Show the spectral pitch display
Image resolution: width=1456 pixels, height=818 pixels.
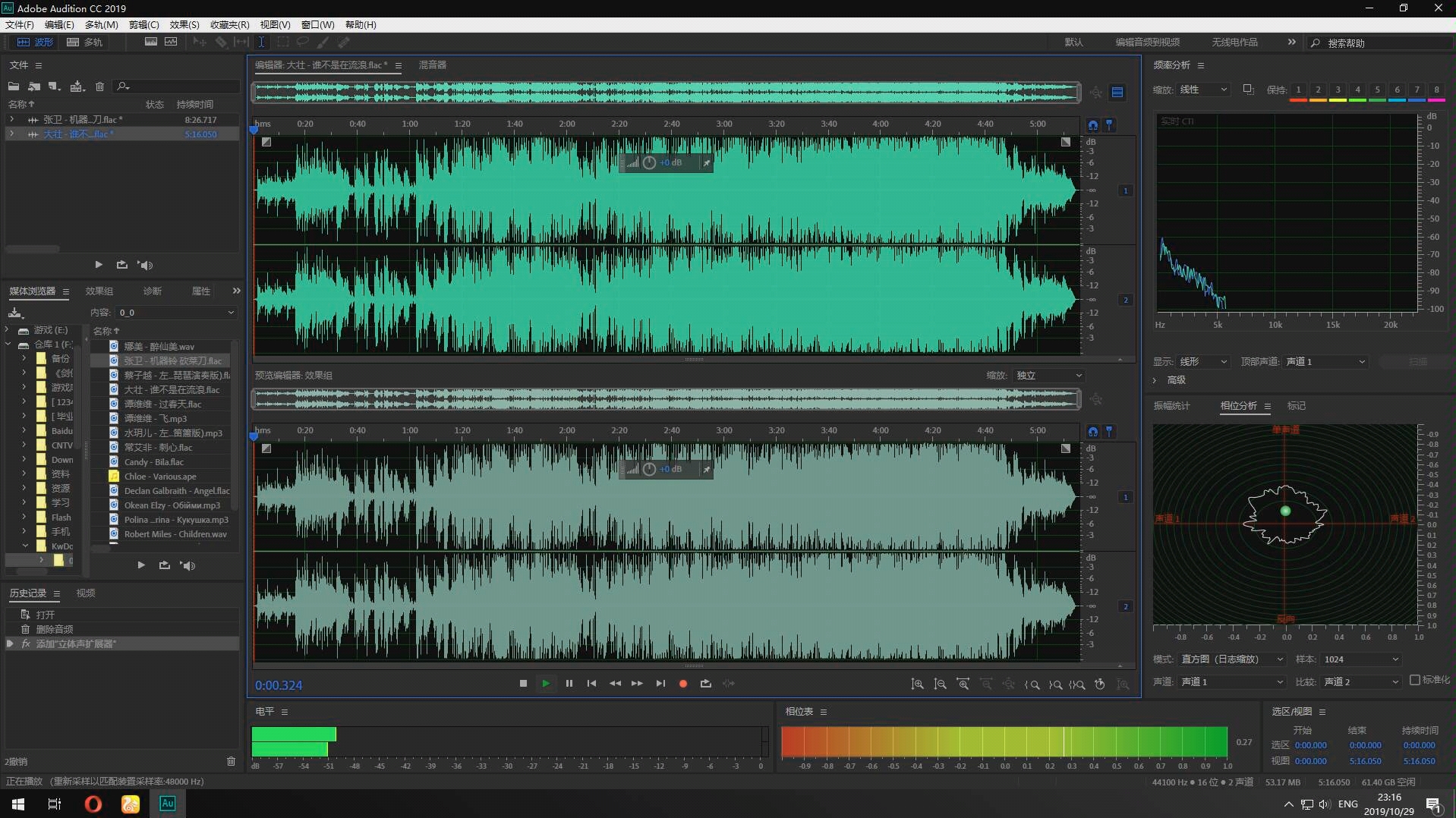pos(171,42)
